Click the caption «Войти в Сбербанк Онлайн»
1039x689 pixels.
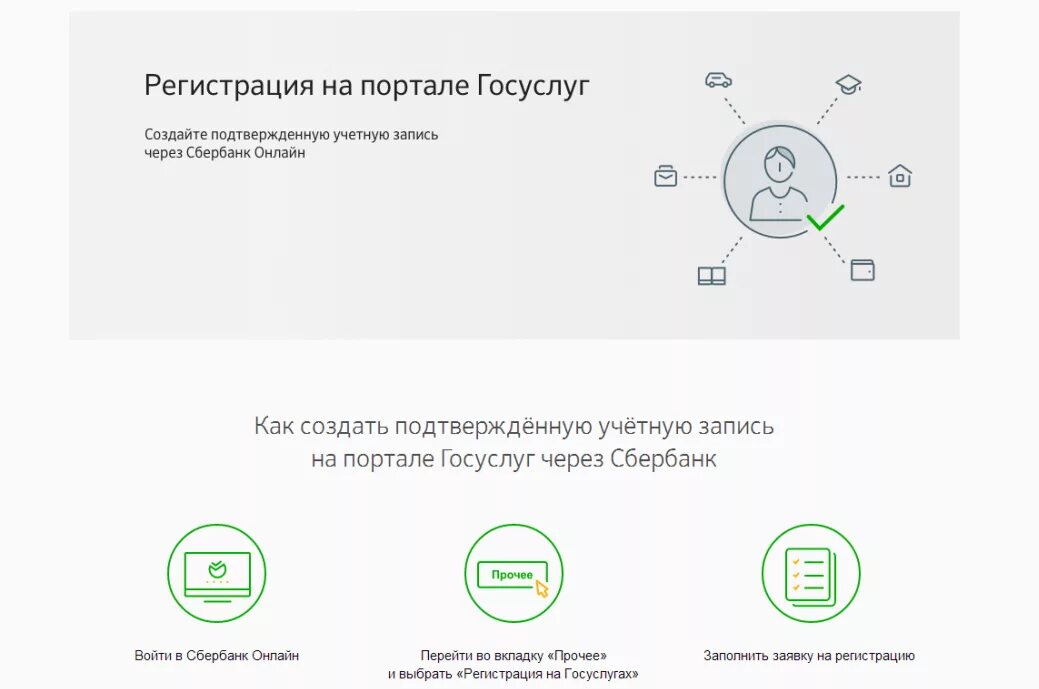tap(217, 656)
